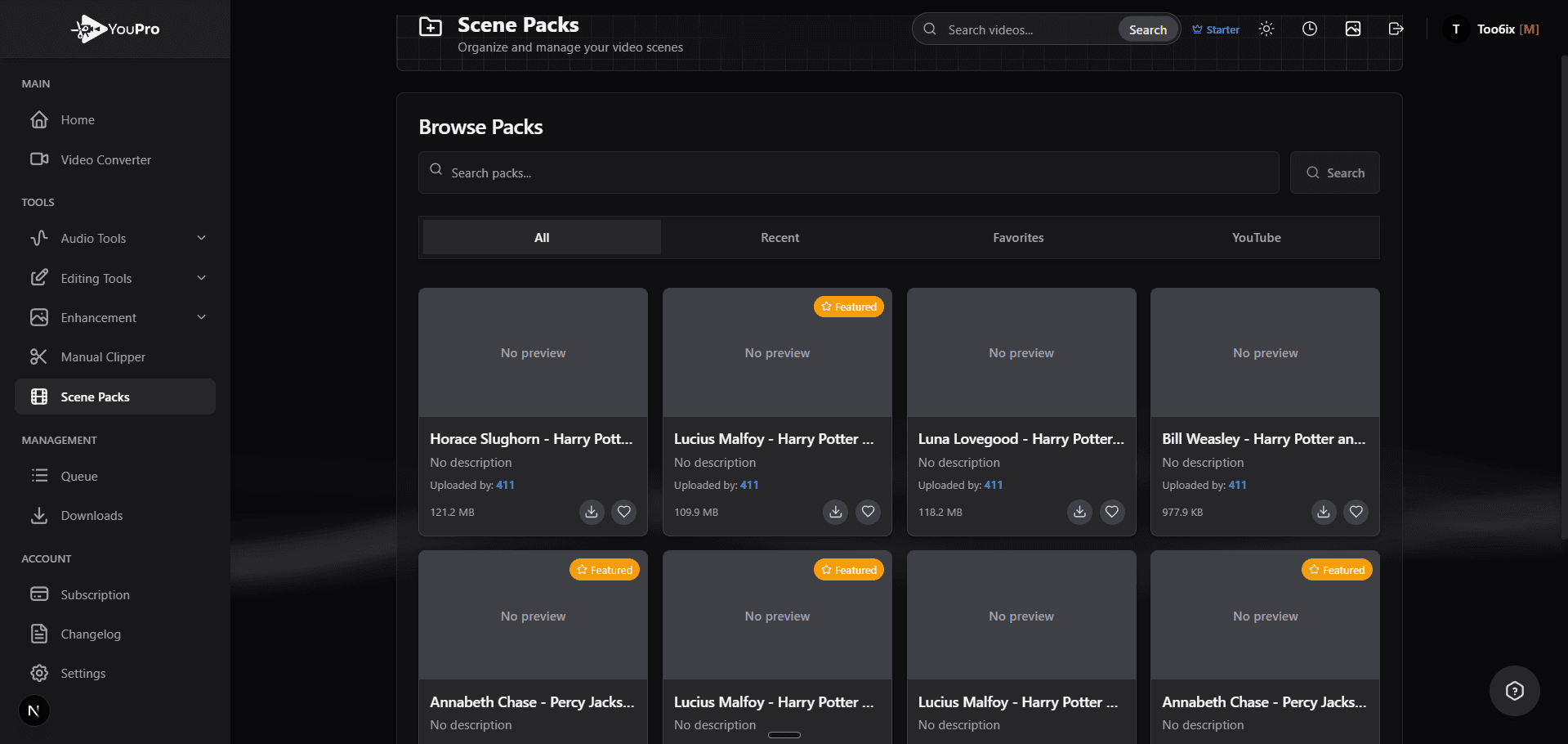Click the Video Converter camera icon
The image size is (1568, 744).
pyautogui.click(x=39, y=159)
